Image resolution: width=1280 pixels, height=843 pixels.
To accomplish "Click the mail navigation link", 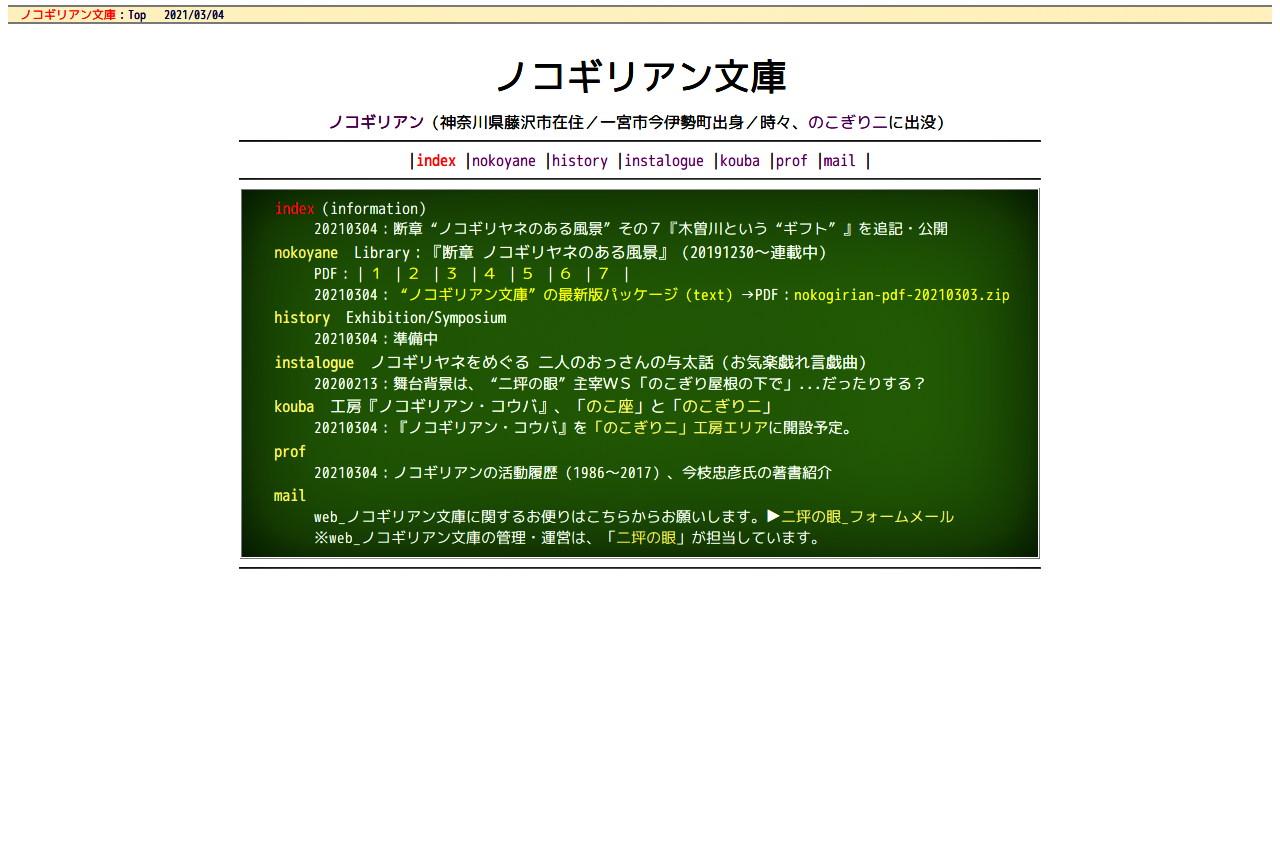I will (839, 161).
